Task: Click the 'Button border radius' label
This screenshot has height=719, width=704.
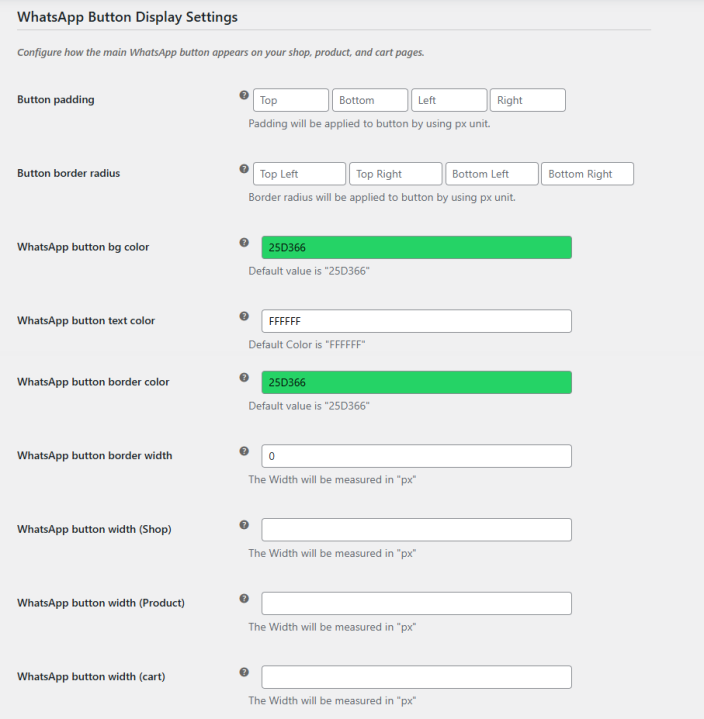Action: tap(69, 173)
